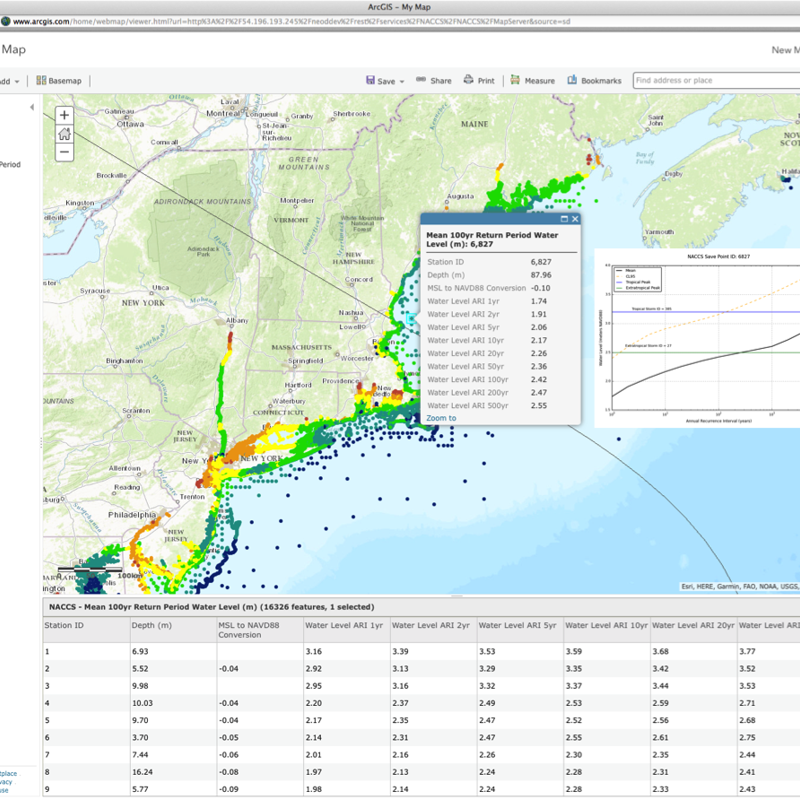Screen dimensions: 800x800
Task: Click the Zoom to link in popup
Action: click(441, 418)
